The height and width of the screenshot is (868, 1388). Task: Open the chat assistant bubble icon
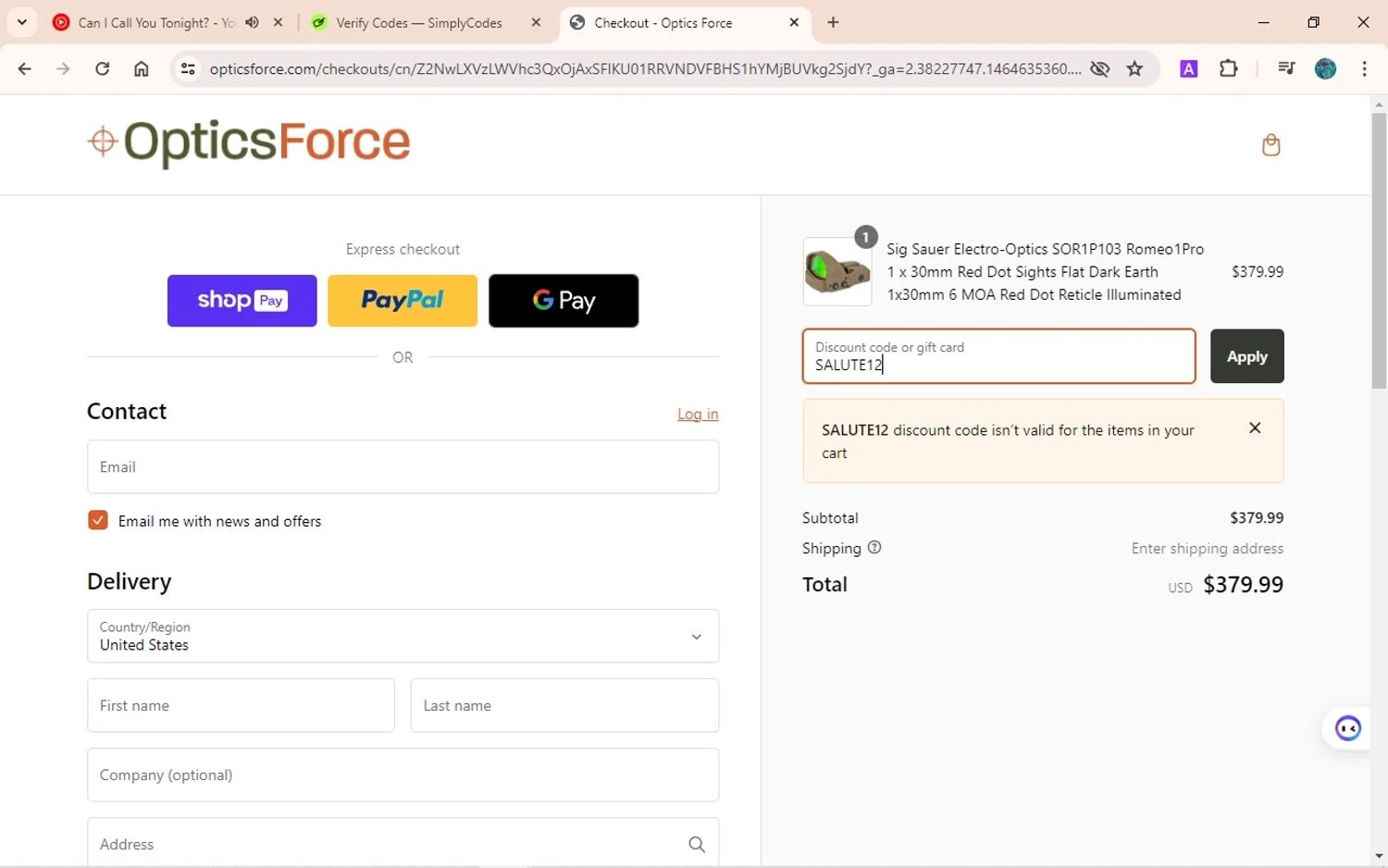1347,728
